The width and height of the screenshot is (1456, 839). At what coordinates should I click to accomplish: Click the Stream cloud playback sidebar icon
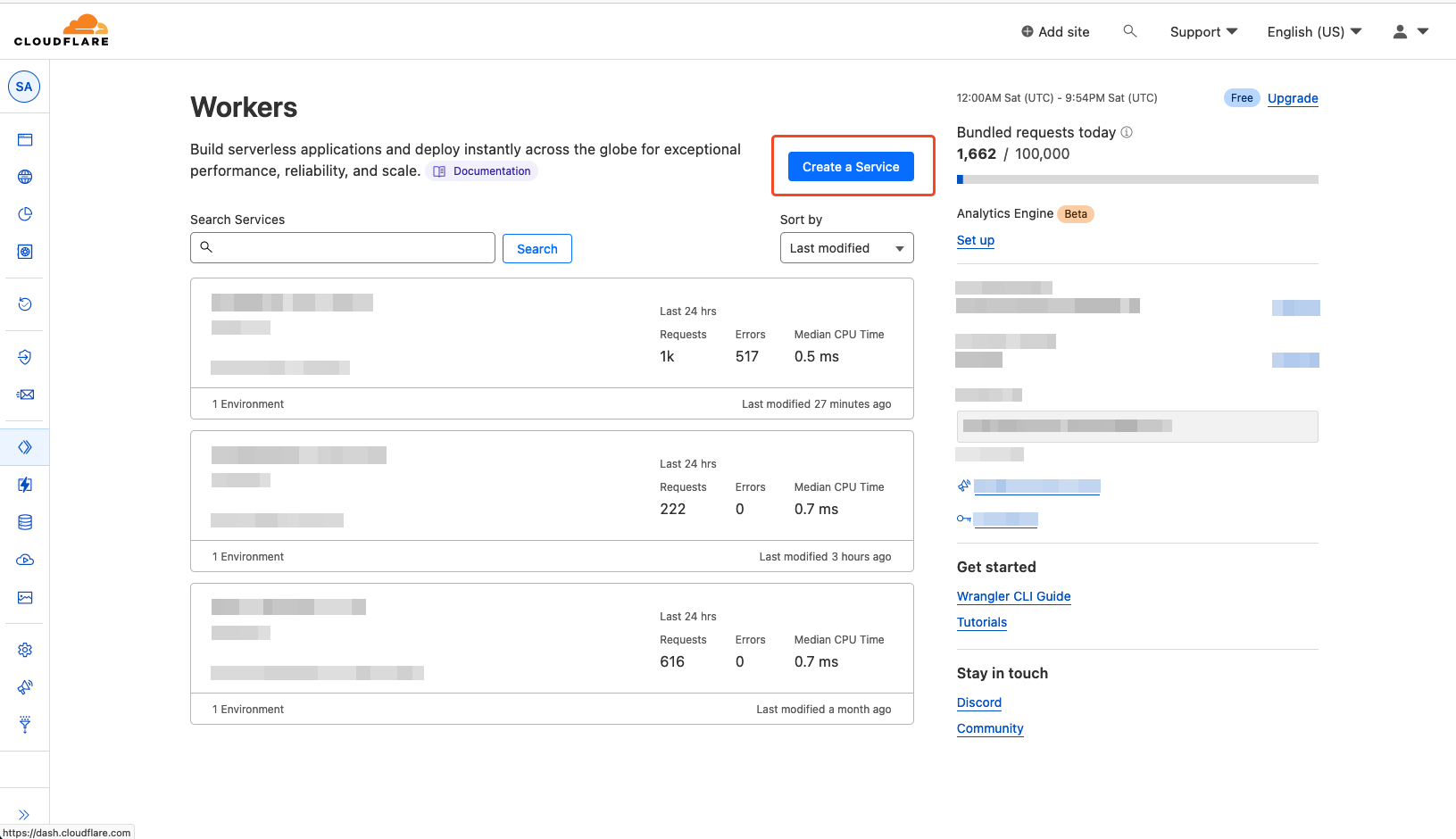(24, 560)
